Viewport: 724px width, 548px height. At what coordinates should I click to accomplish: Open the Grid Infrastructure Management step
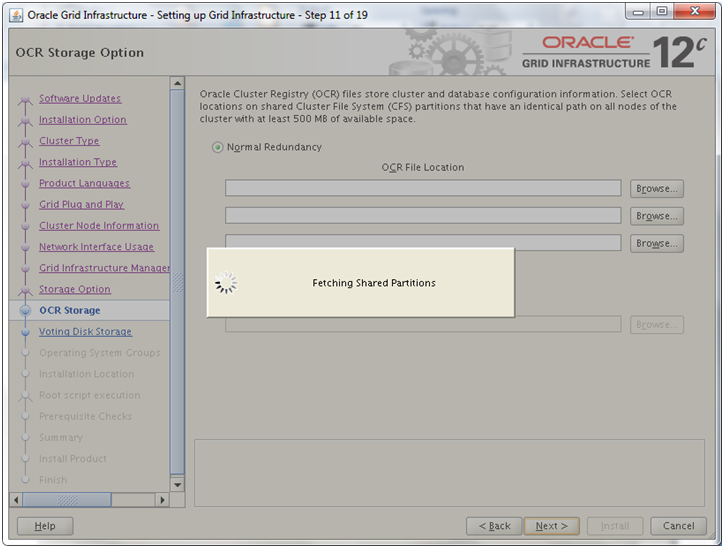click(104, 268)
